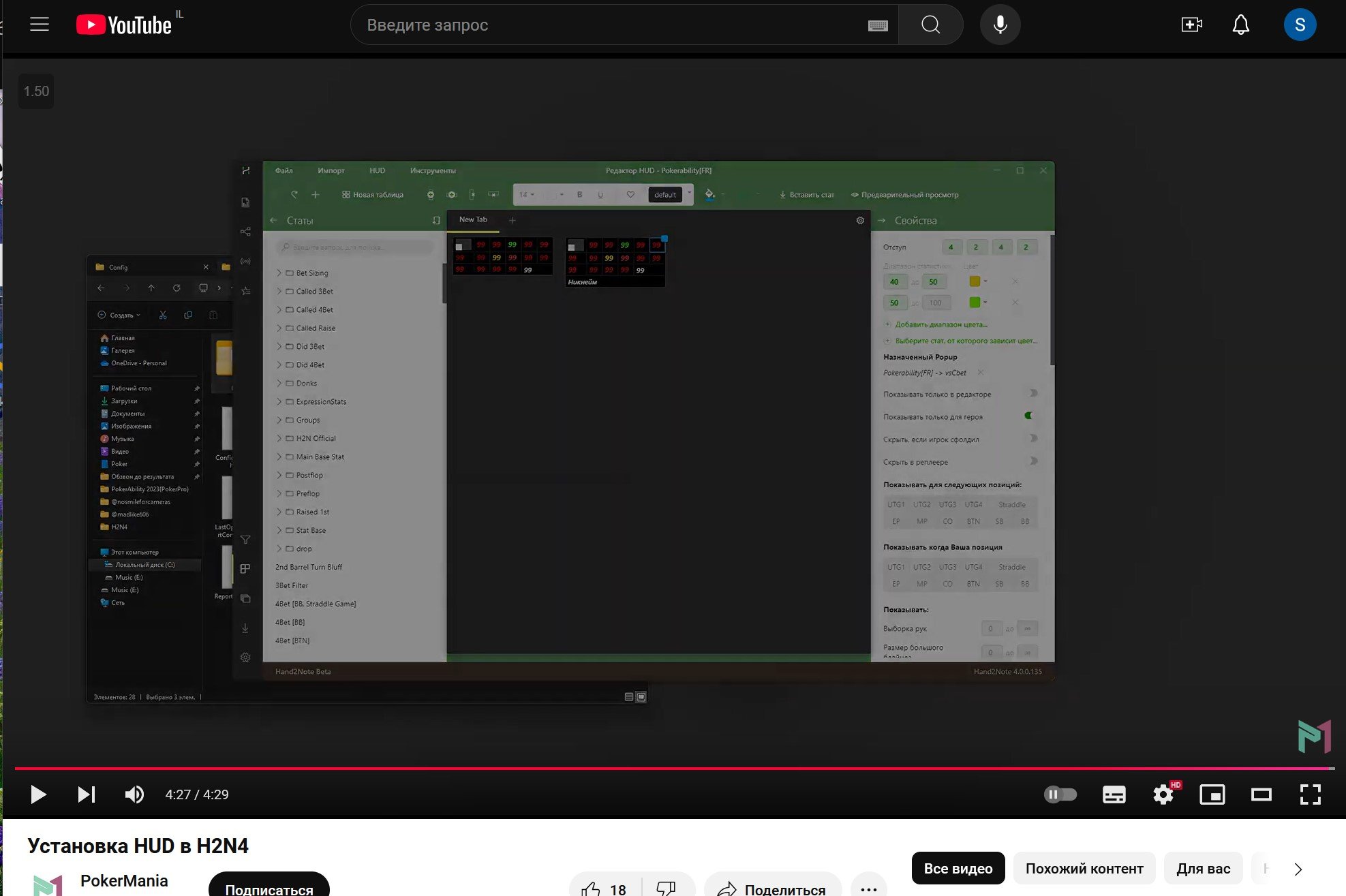Click the red video progress bar
This screenshot has width=1346, height=896.
click(x=675, y=769)
